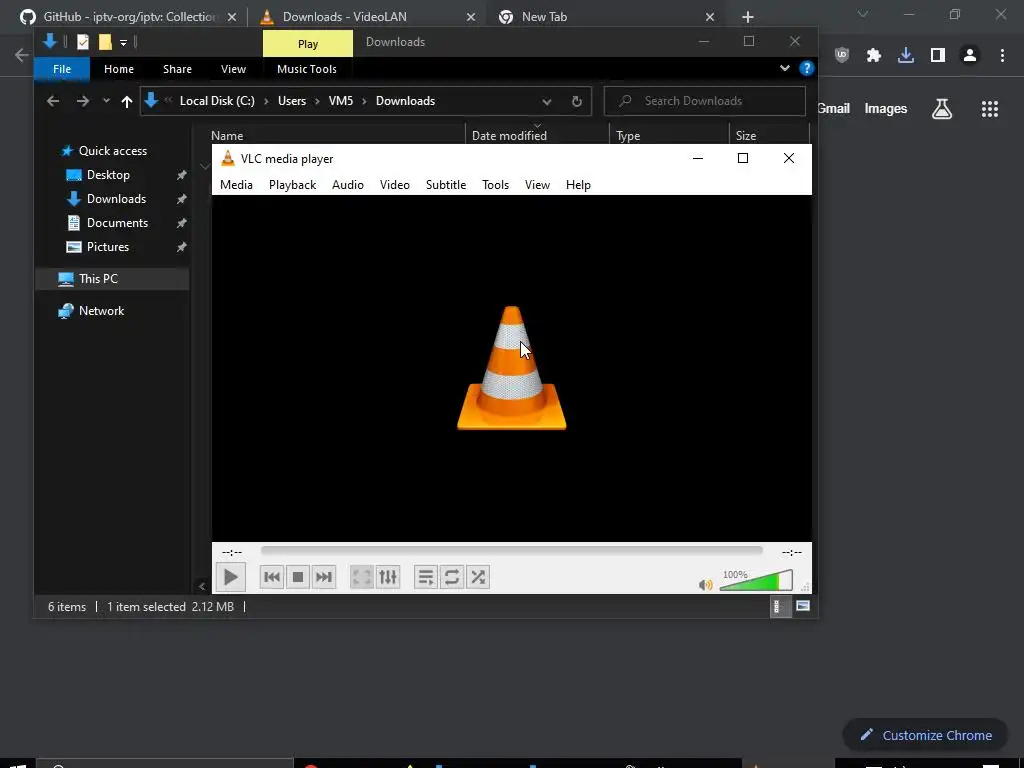Open the Chrome extensions puzzle icon

[873, 56]
